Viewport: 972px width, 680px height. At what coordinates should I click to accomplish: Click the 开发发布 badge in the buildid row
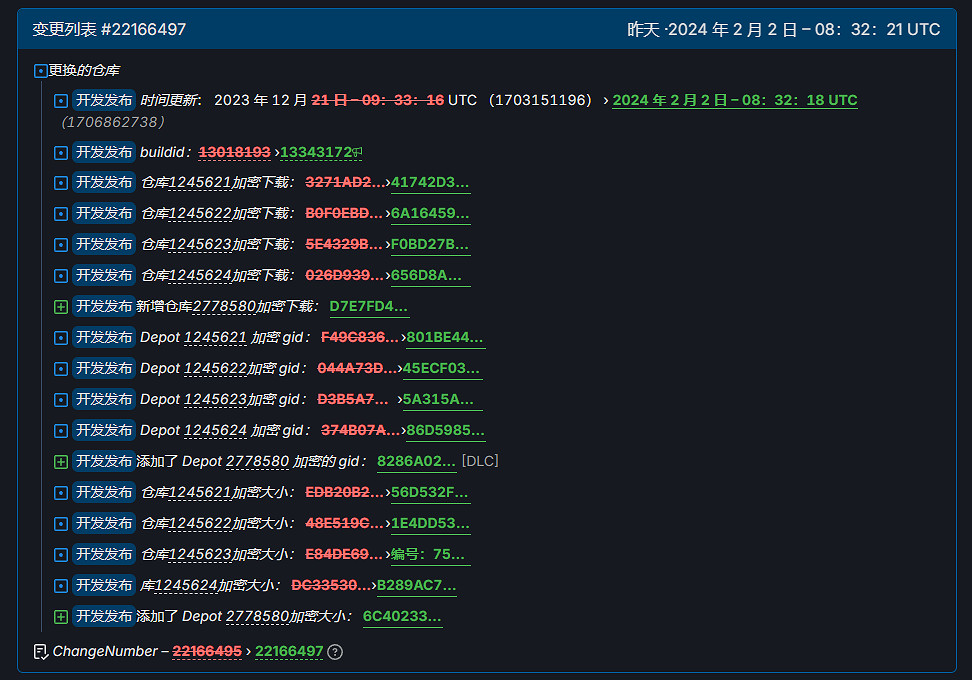tap(104, 153)
